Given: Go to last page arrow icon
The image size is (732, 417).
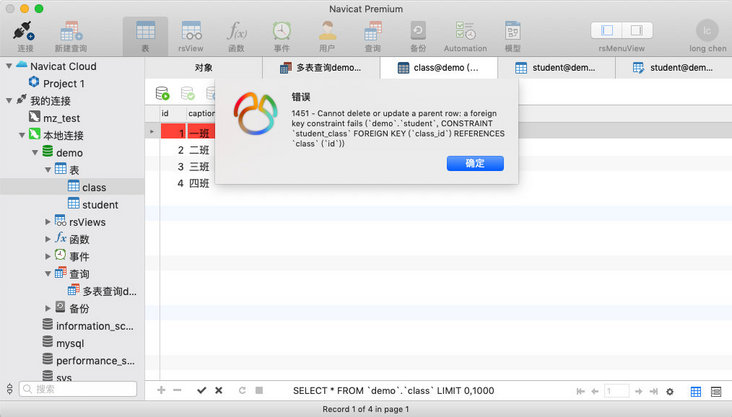Looking at the screenshot, I should pos(654,391).
